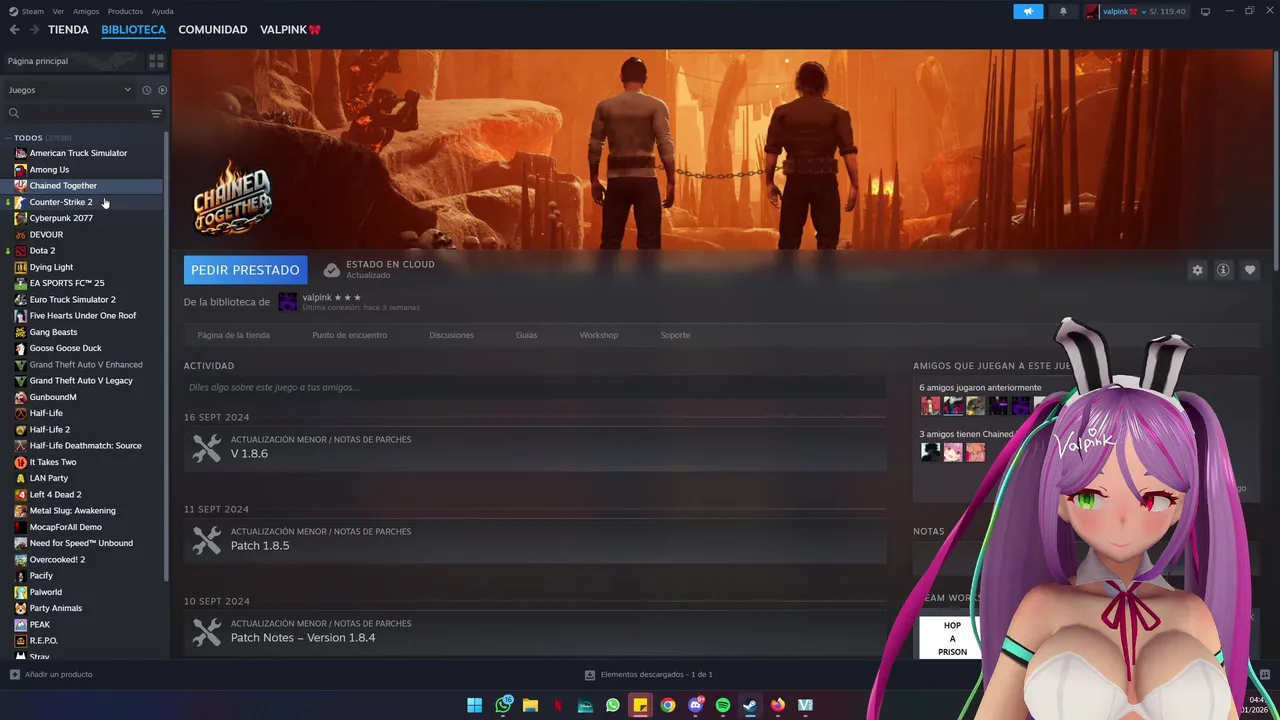Click the game list vertical scrollbar

(166, 355)
